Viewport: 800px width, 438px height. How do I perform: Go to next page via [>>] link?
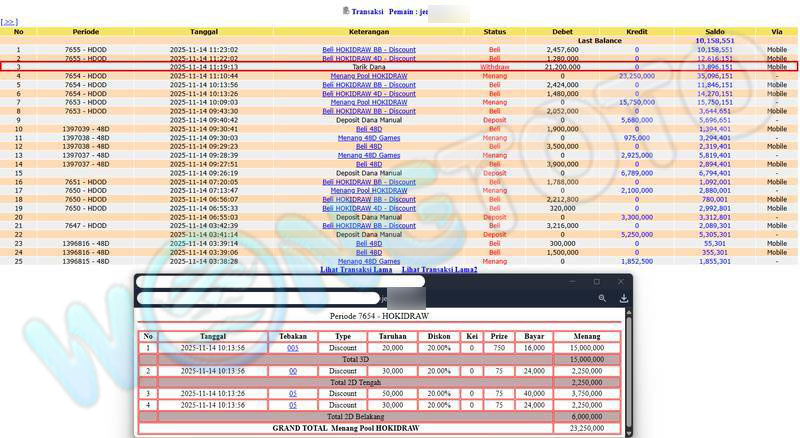pos(9,21)
